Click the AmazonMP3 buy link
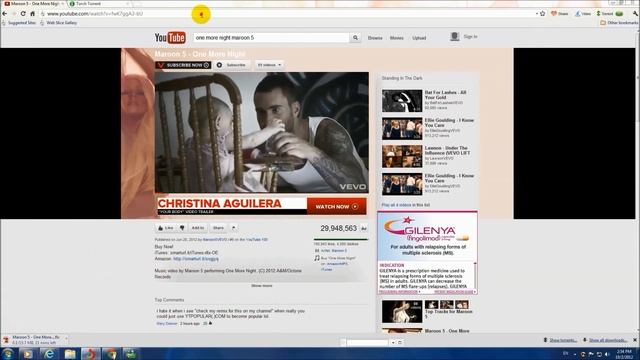 pos(337,264)
